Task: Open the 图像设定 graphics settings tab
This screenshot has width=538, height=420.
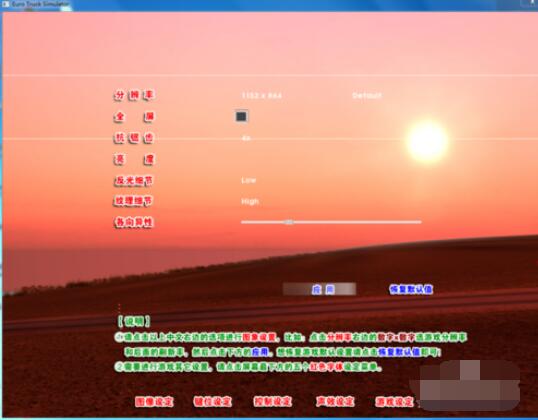Action: (154, 401)
